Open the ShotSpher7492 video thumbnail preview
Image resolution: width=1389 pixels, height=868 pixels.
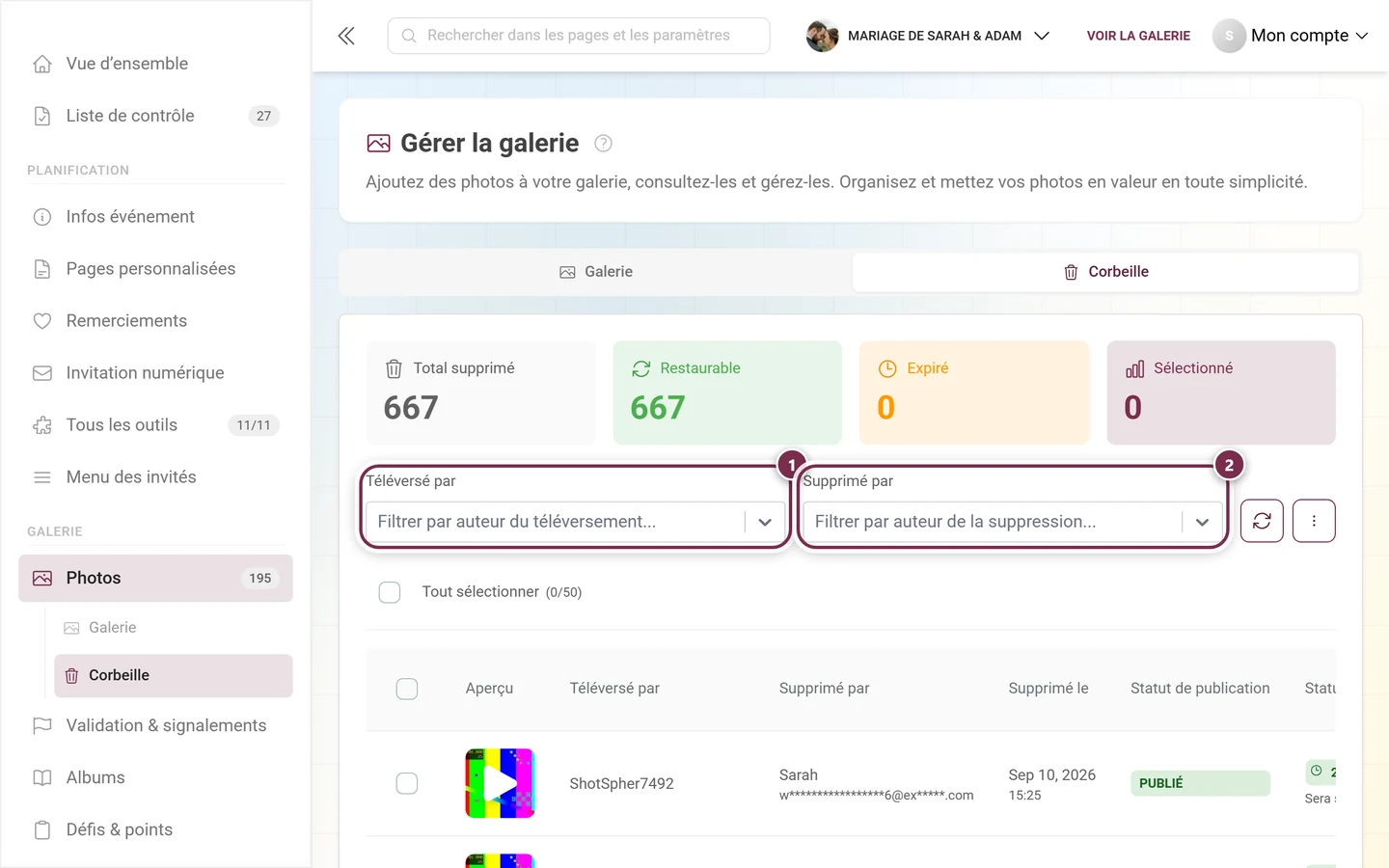click(500, 783)
